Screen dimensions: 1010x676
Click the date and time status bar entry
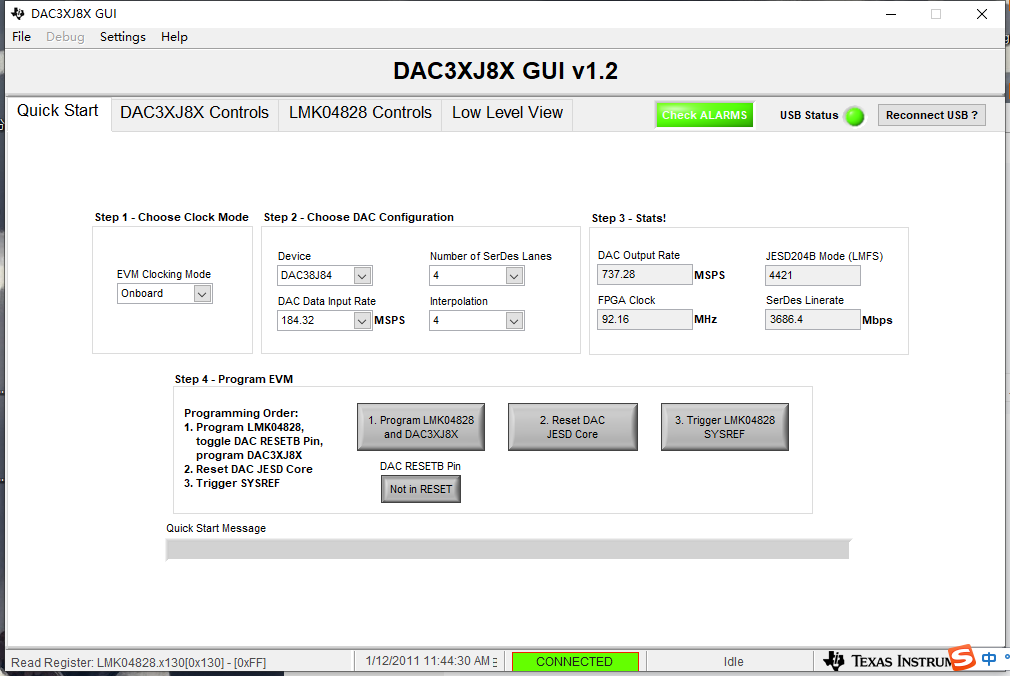(430, 661)
